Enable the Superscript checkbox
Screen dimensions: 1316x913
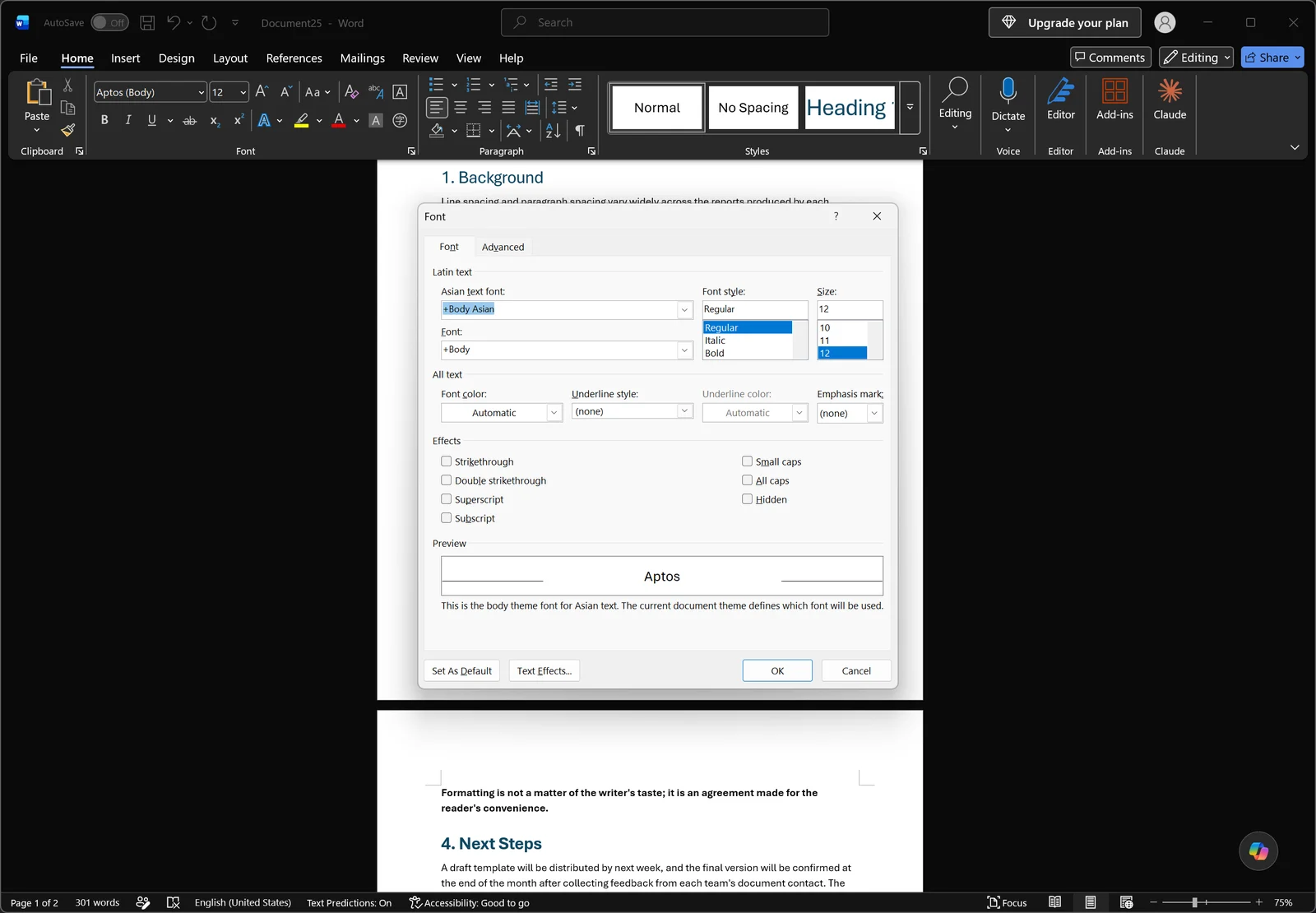point(447,499)
